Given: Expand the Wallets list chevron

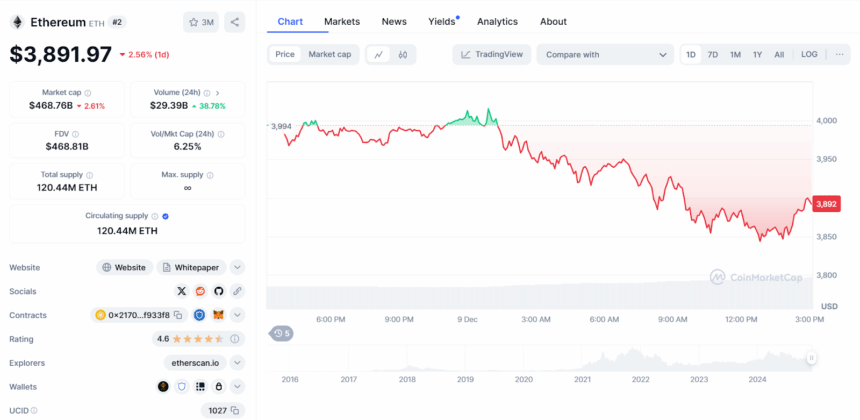Looking at the screenshot, I should [237, 387].
